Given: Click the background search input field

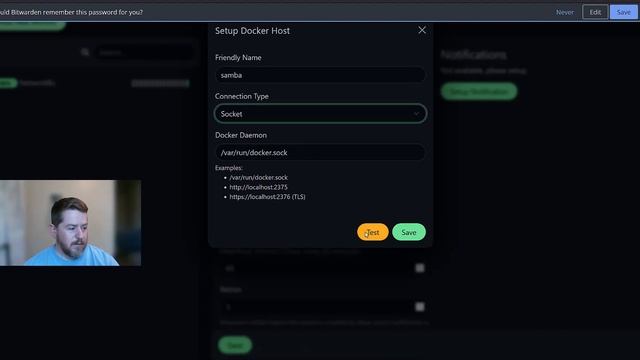Looking at the screenshot, I should click(144, 53).
